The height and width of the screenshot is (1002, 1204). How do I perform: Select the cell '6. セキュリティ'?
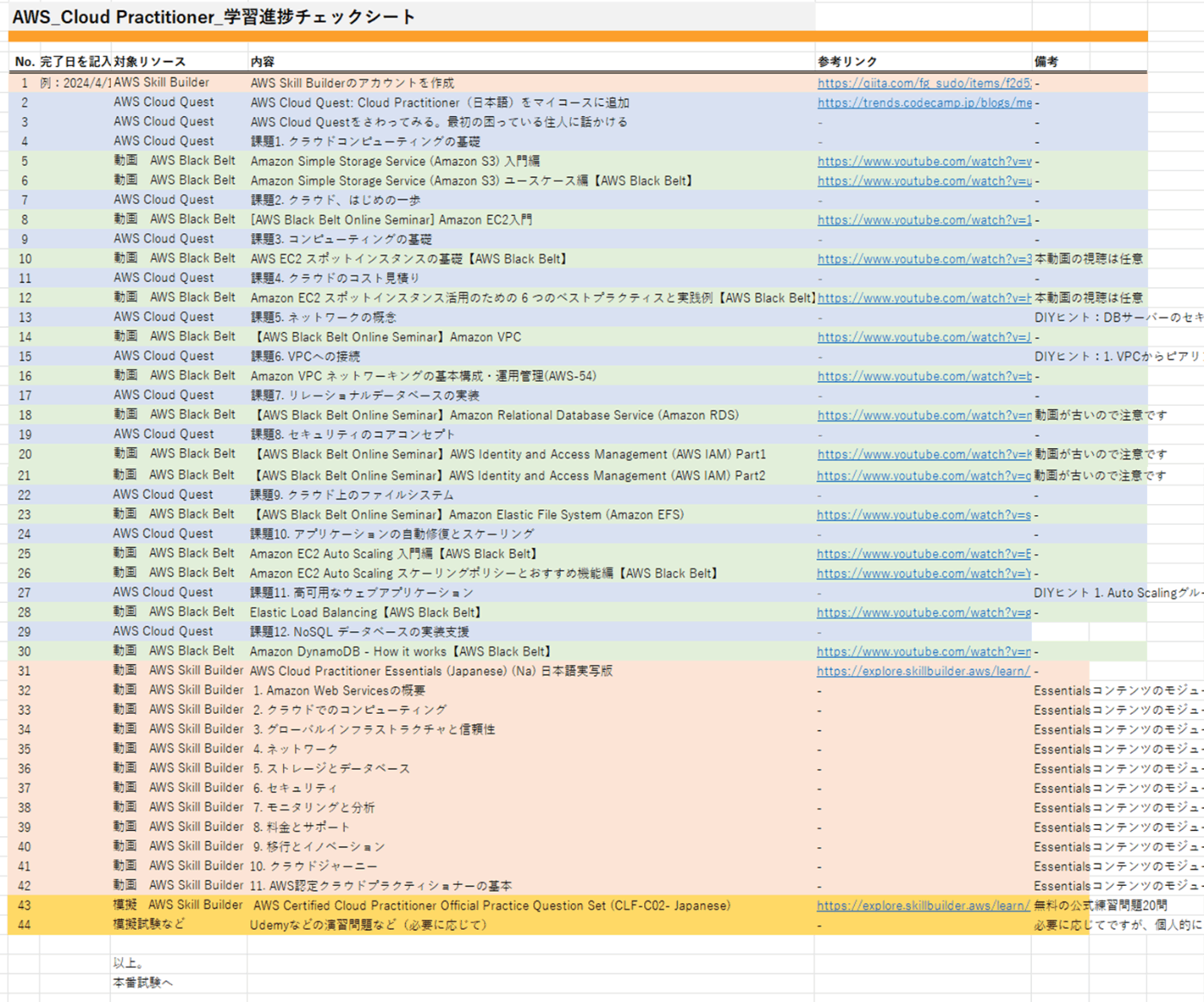[x=295, y=788]
